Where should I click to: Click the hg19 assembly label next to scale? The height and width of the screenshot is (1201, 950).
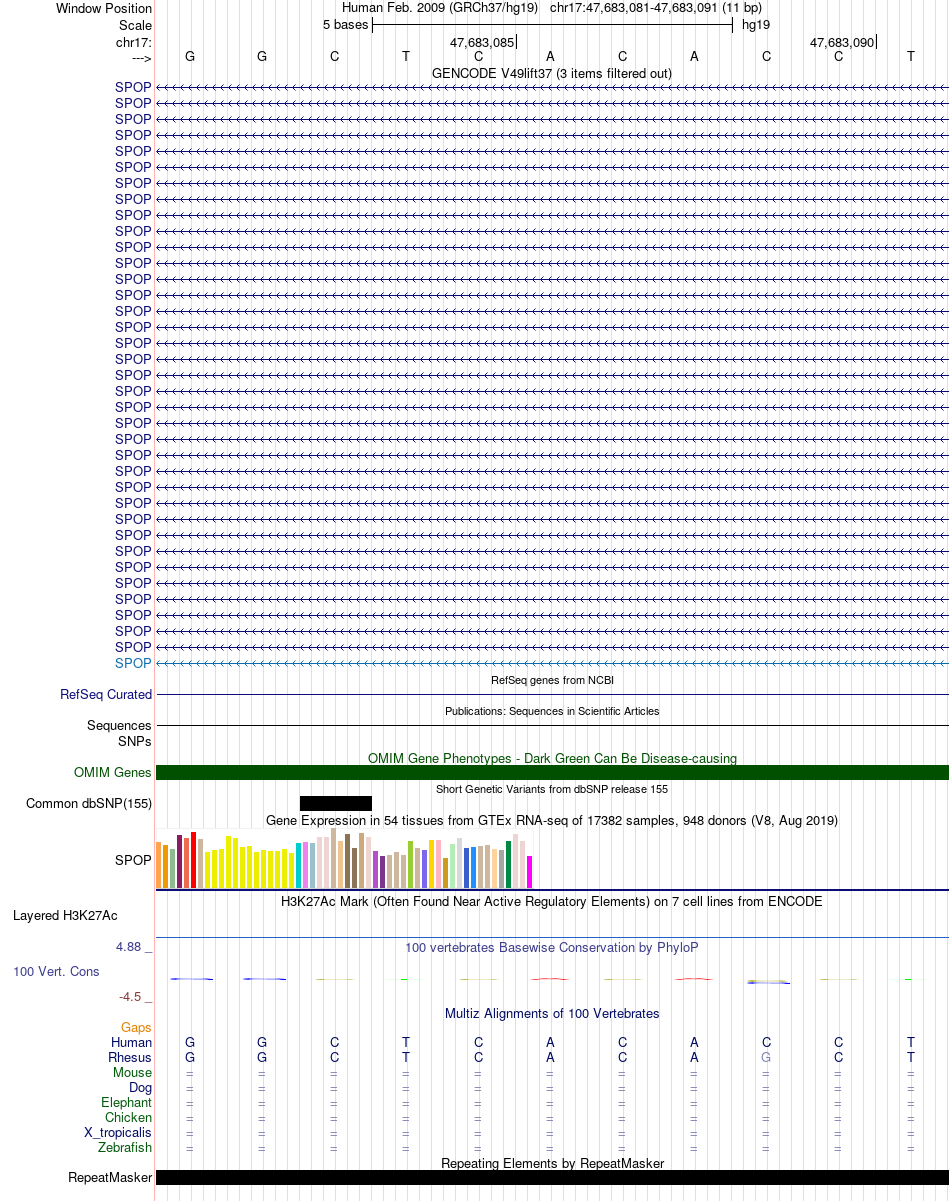click(755, 25)
